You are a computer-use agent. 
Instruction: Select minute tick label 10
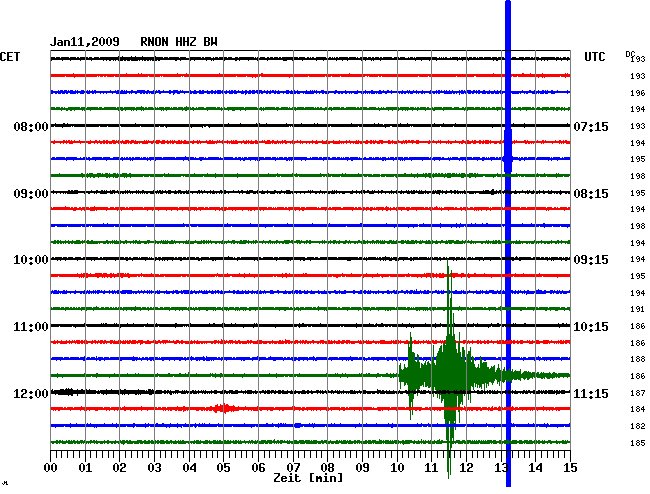tap(397, 468)
